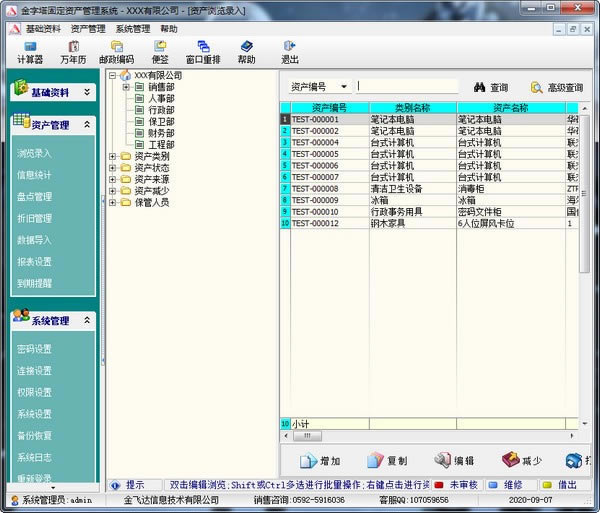Click the 窗口重排 window rearrange icon
This screenshot has width=600, height=513.
click(x=203, y=51)
